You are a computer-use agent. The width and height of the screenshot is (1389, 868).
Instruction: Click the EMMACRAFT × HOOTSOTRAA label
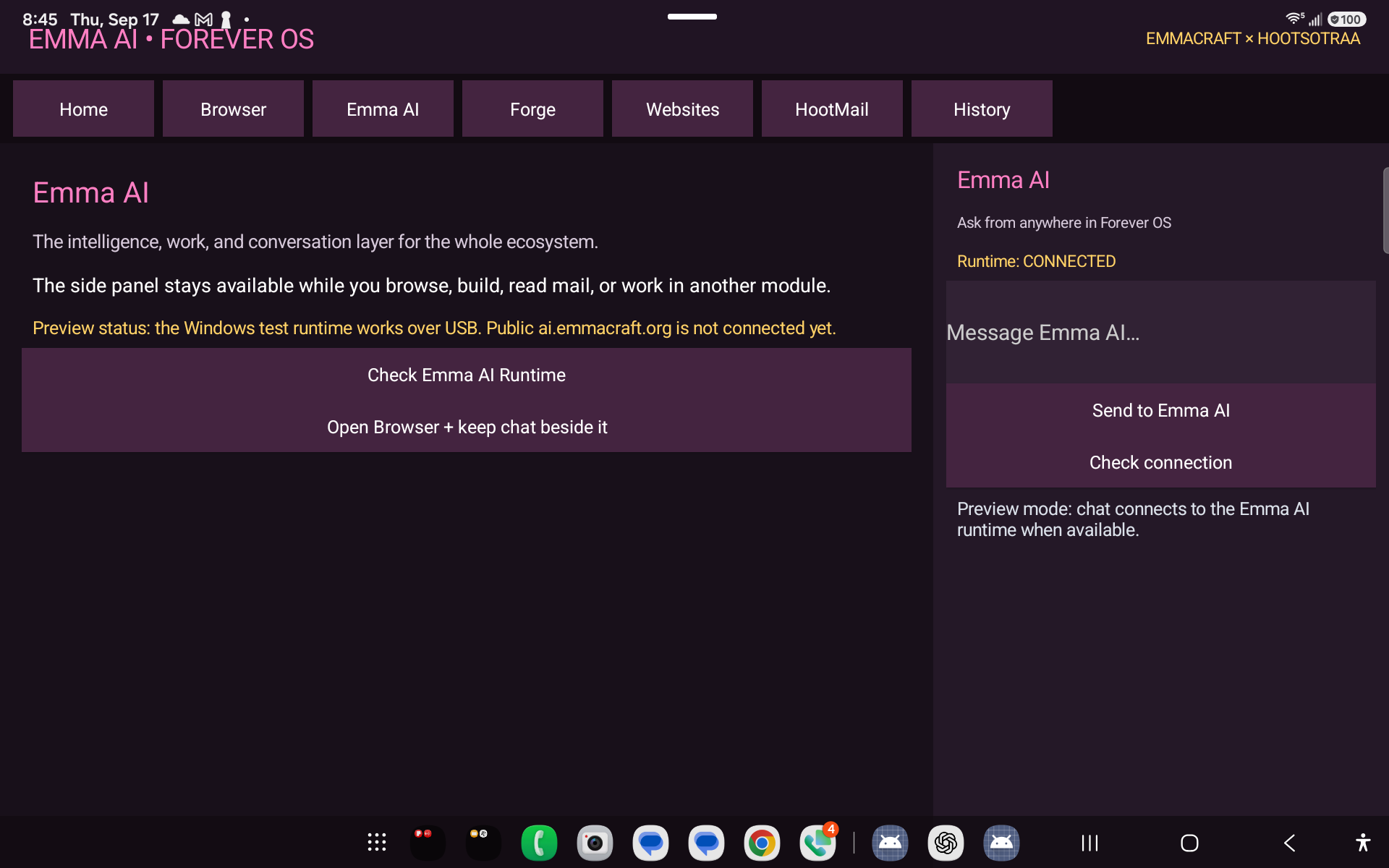pyautogui.click(x=1253, y=39)
